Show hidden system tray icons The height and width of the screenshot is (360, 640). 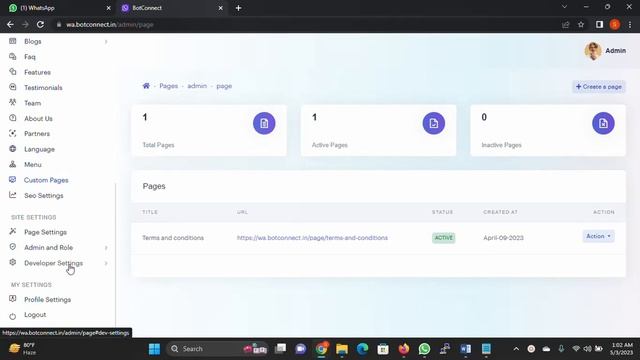(516, 349)
